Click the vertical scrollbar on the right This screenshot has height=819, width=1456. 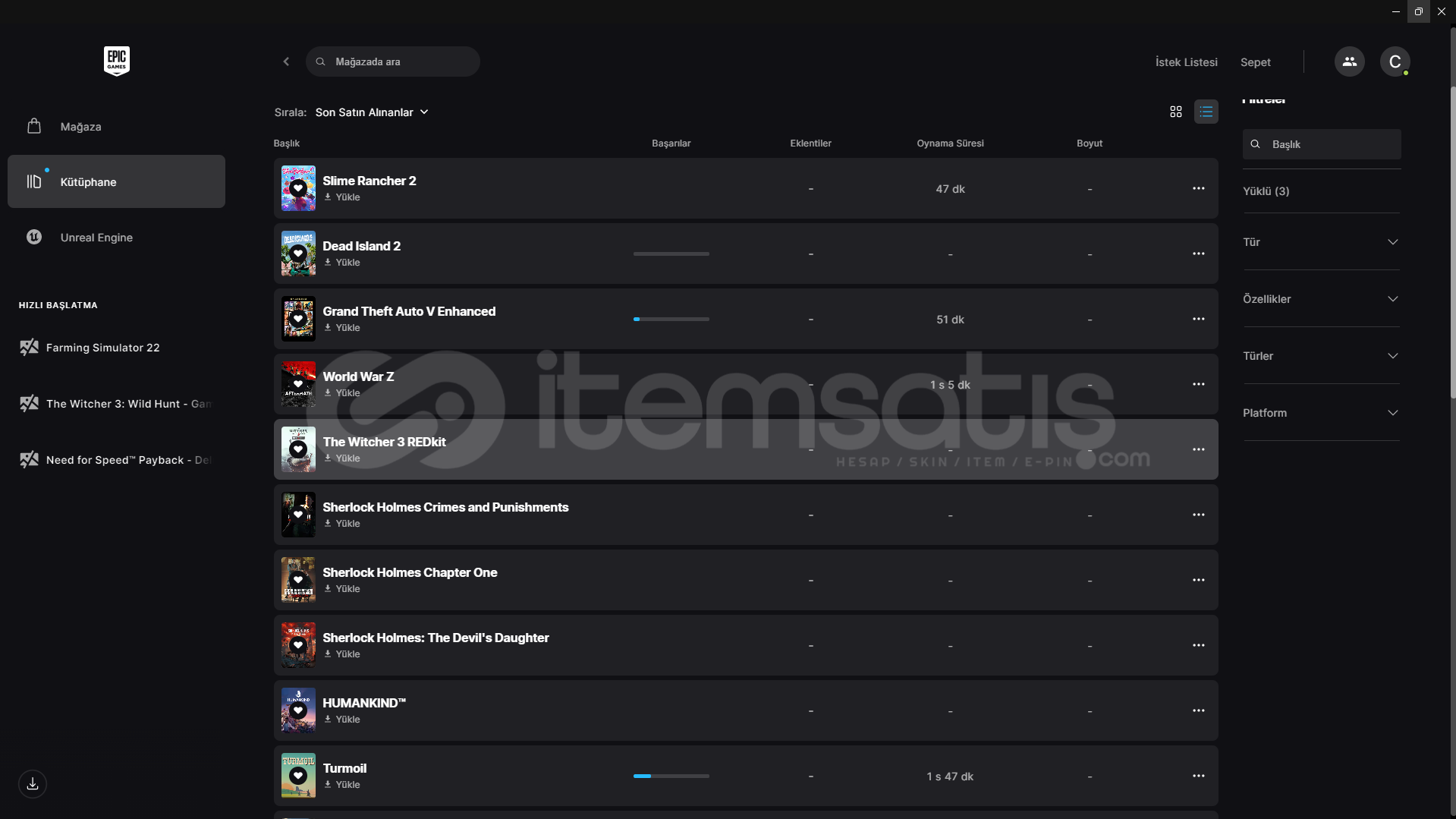pos(1452,243)
